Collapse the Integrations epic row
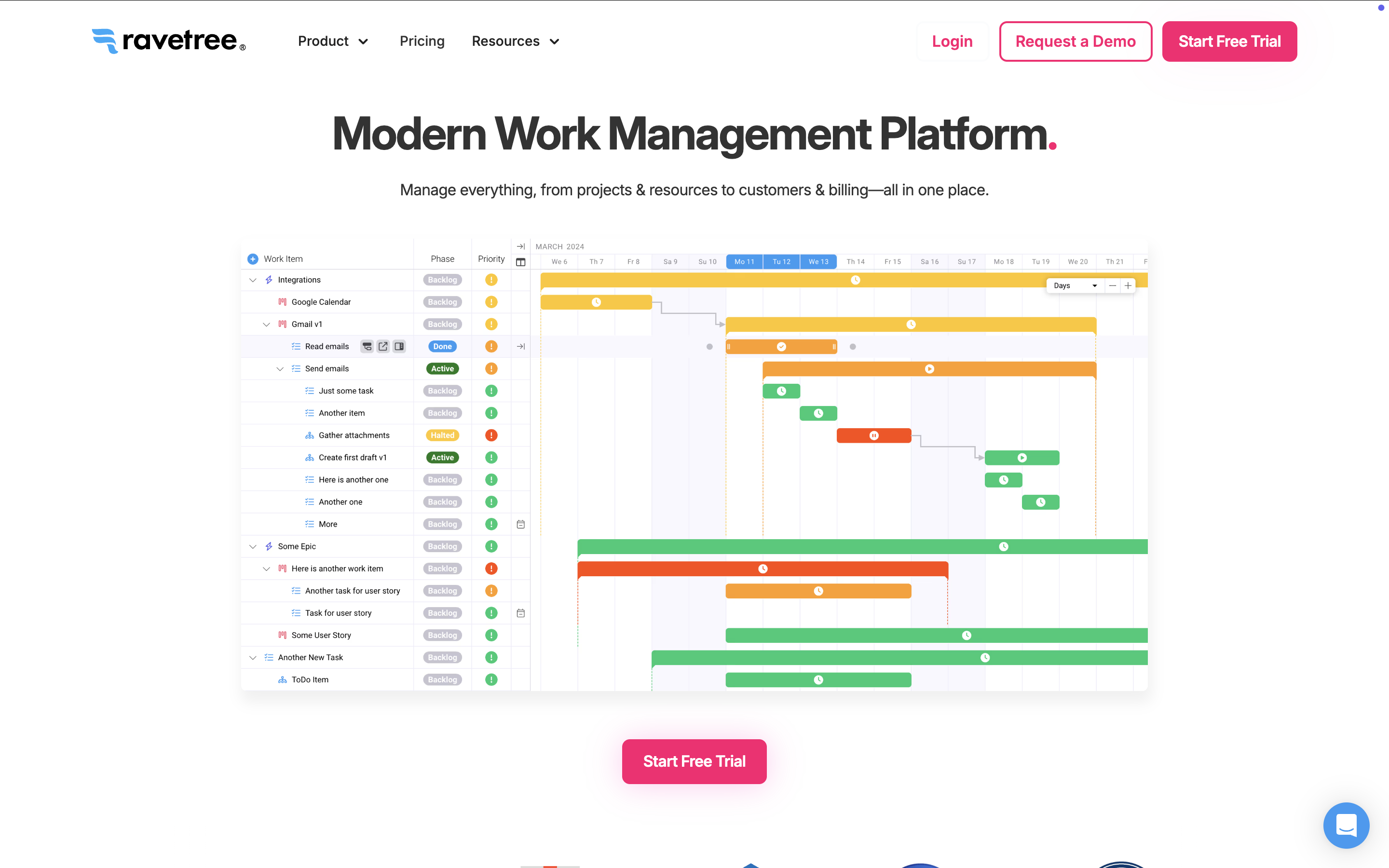Viewport: 1389px width, 868px height. tap(253, 280)
